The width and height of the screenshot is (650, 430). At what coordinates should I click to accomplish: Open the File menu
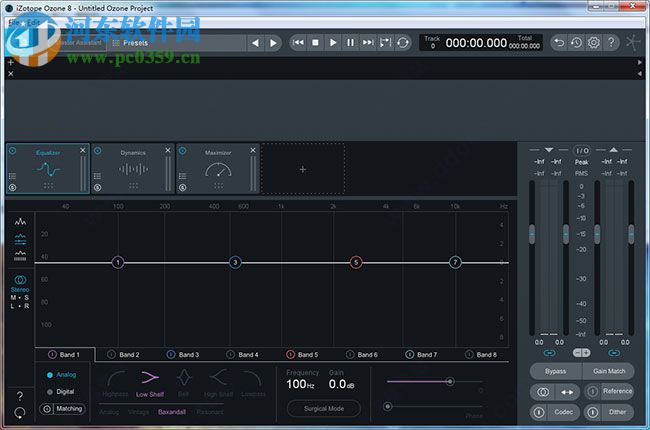point(14,22)
